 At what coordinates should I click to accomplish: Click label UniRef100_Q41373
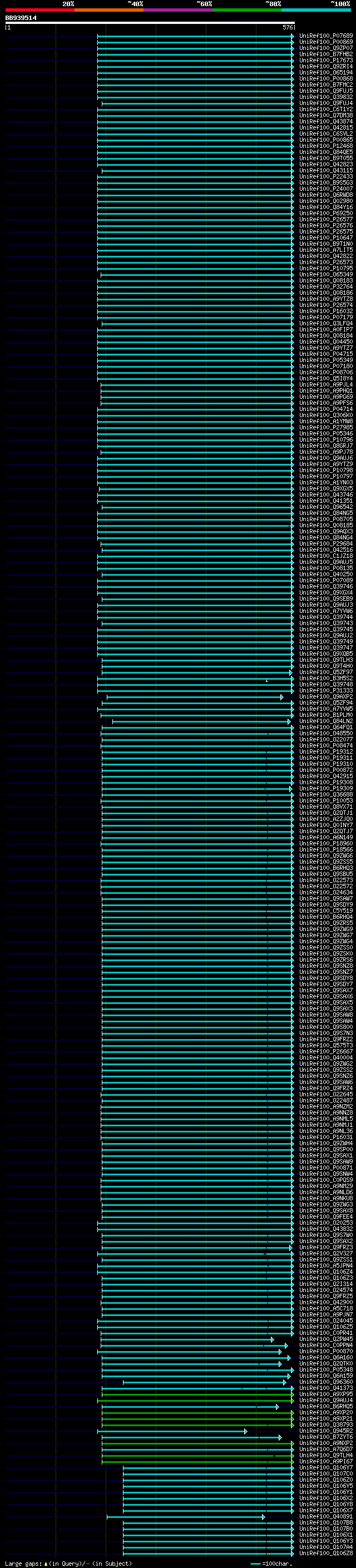[x=326, y=1388]
